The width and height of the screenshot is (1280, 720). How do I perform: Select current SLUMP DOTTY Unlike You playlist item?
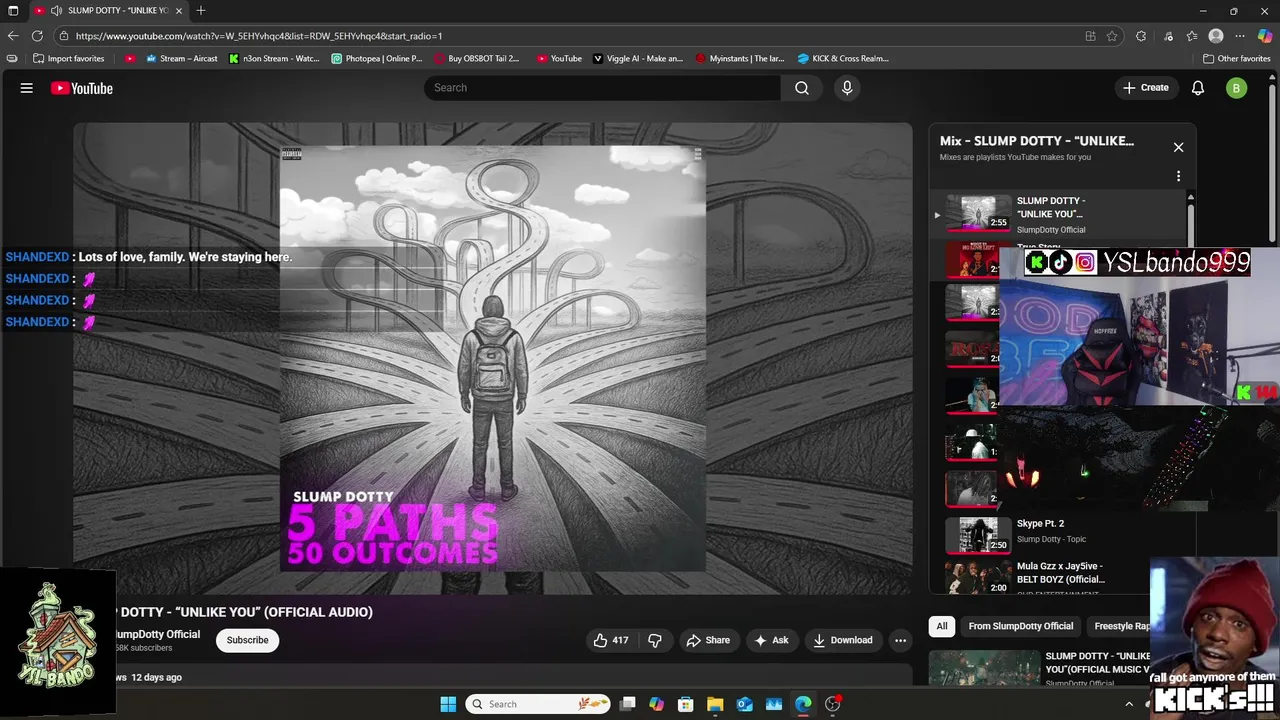1058,214
